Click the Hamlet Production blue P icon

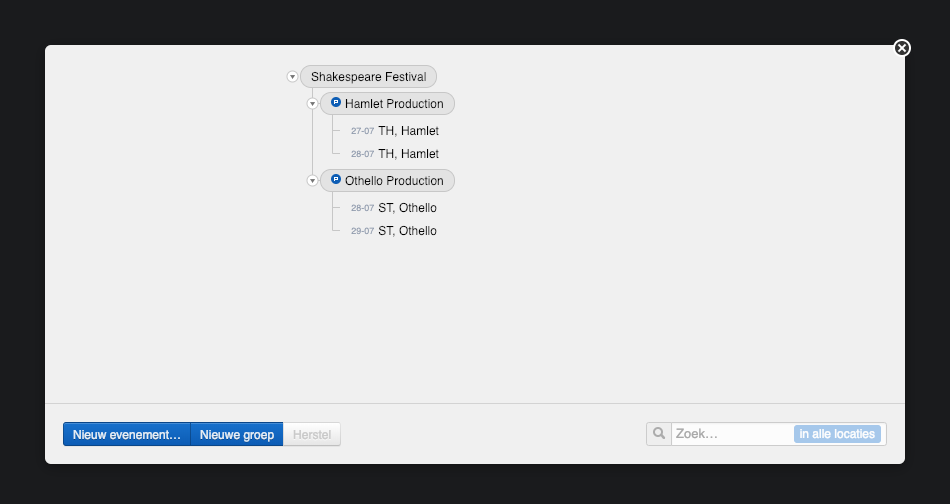pos(336,103)
